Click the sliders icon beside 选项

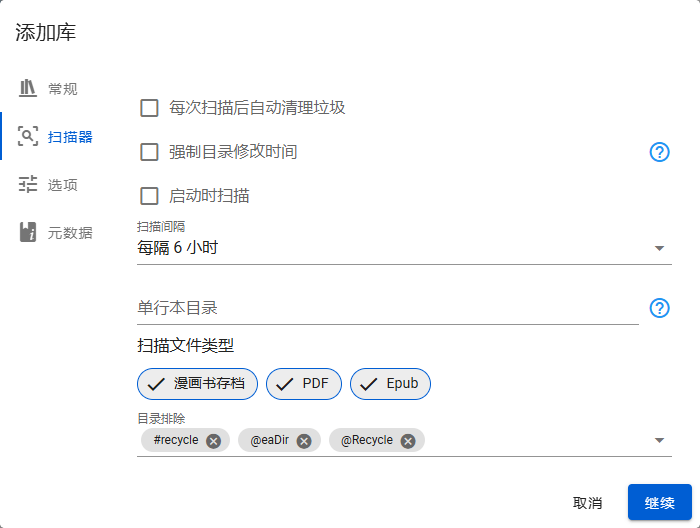[28, 184]
